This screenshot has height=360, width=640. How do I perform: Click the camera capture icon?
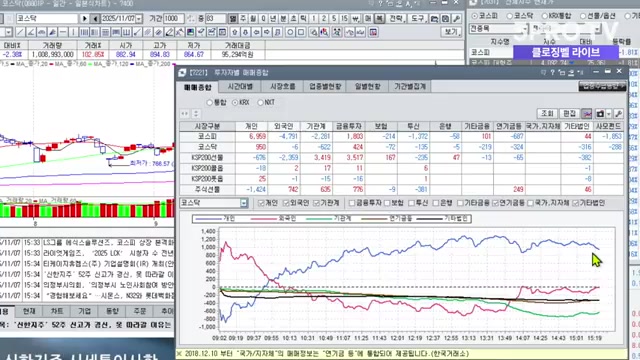[x=600, y=114]
